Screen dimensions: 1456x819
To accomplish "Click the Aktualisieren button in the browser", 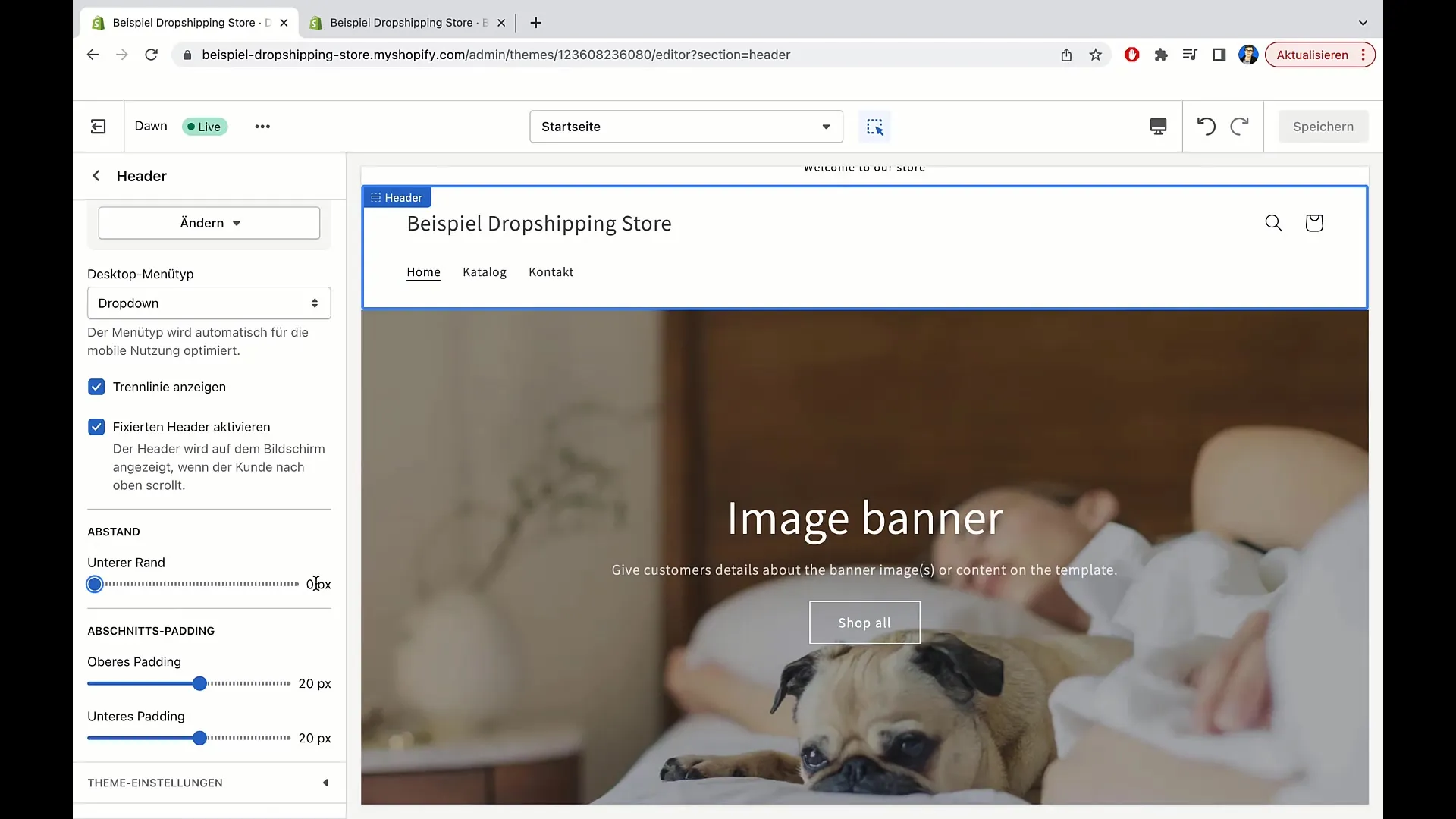I will pyautogui.click(x=1313, y=55).
